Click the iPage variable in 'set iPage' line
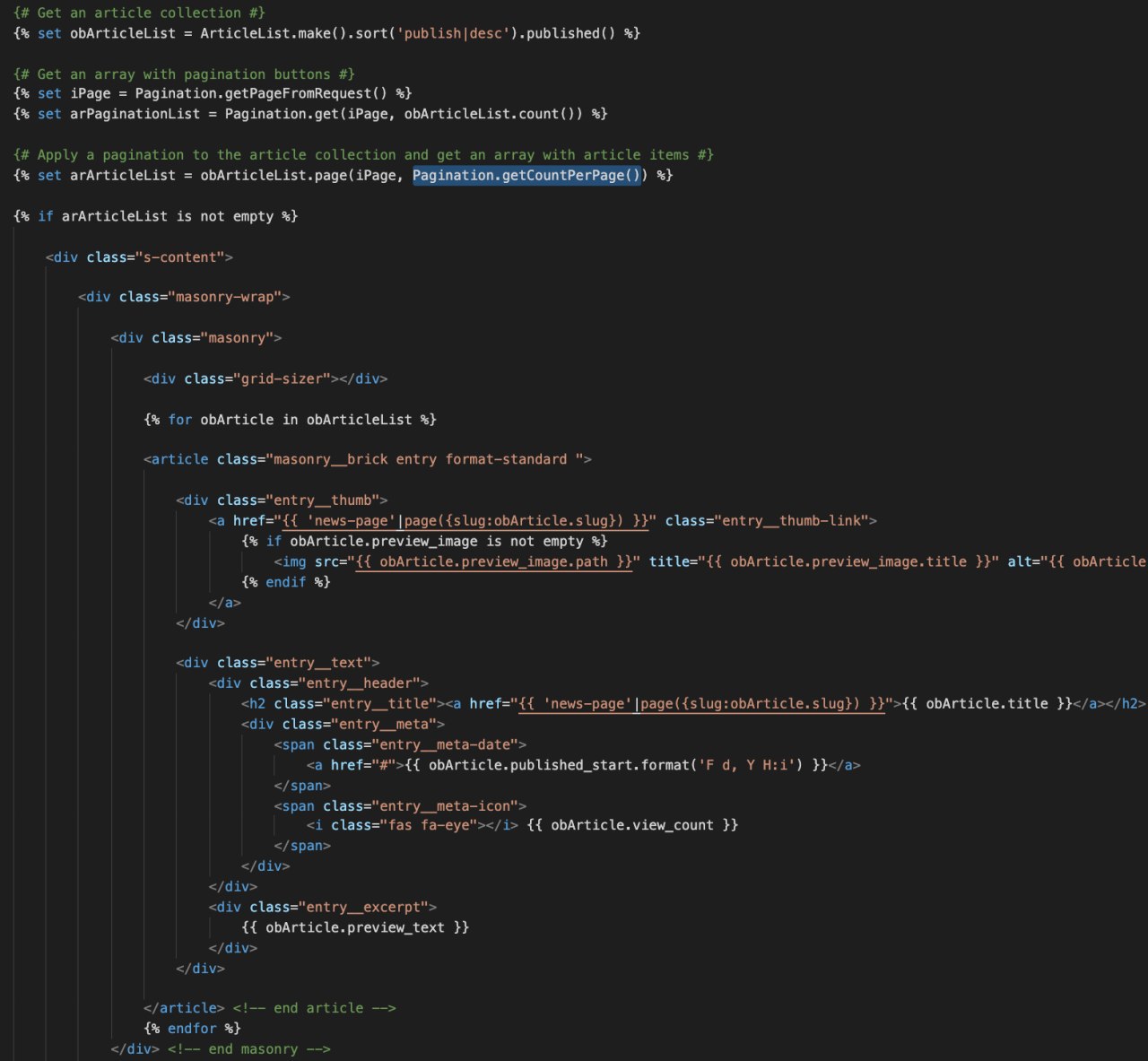Image resolution: width=1148 pixels, height=1061 pixels. pos(91,93)
